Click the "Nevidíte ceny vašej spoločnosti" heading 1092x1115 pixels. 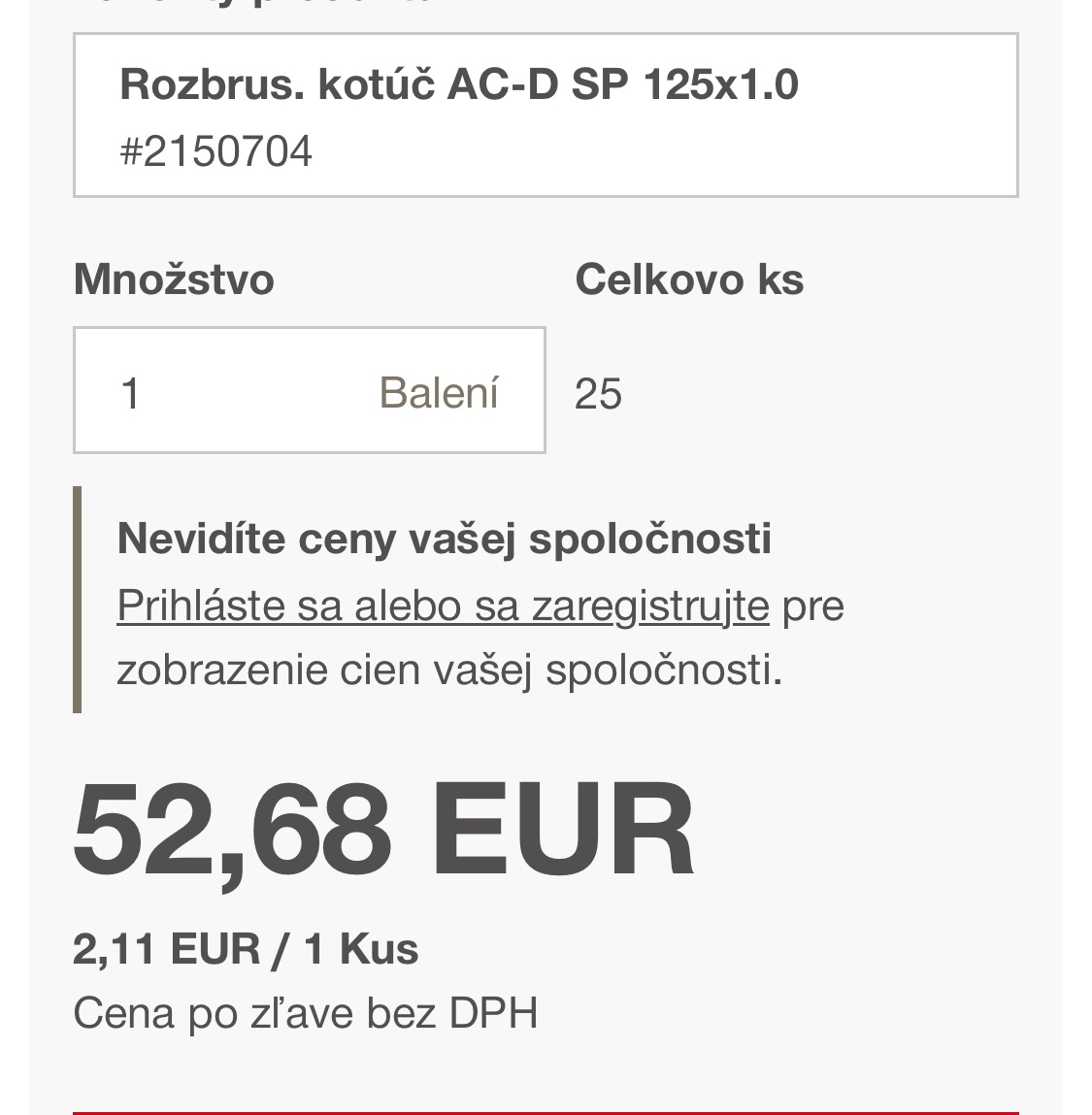[444, 539]
